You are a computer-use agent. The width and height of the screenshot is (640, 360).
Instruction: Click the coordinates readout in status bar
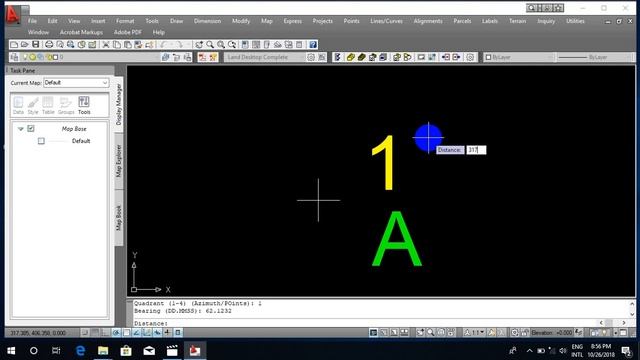(x=38, y=333)
